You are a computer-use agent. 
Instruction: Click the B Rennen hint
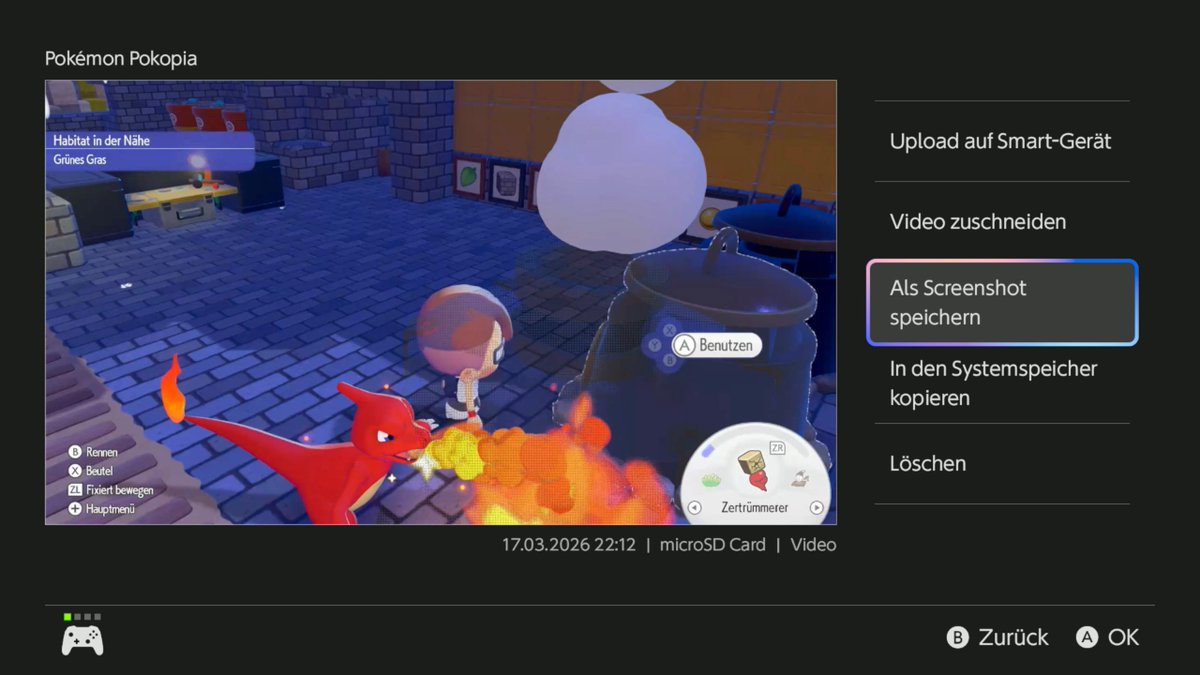click(93, 452)
